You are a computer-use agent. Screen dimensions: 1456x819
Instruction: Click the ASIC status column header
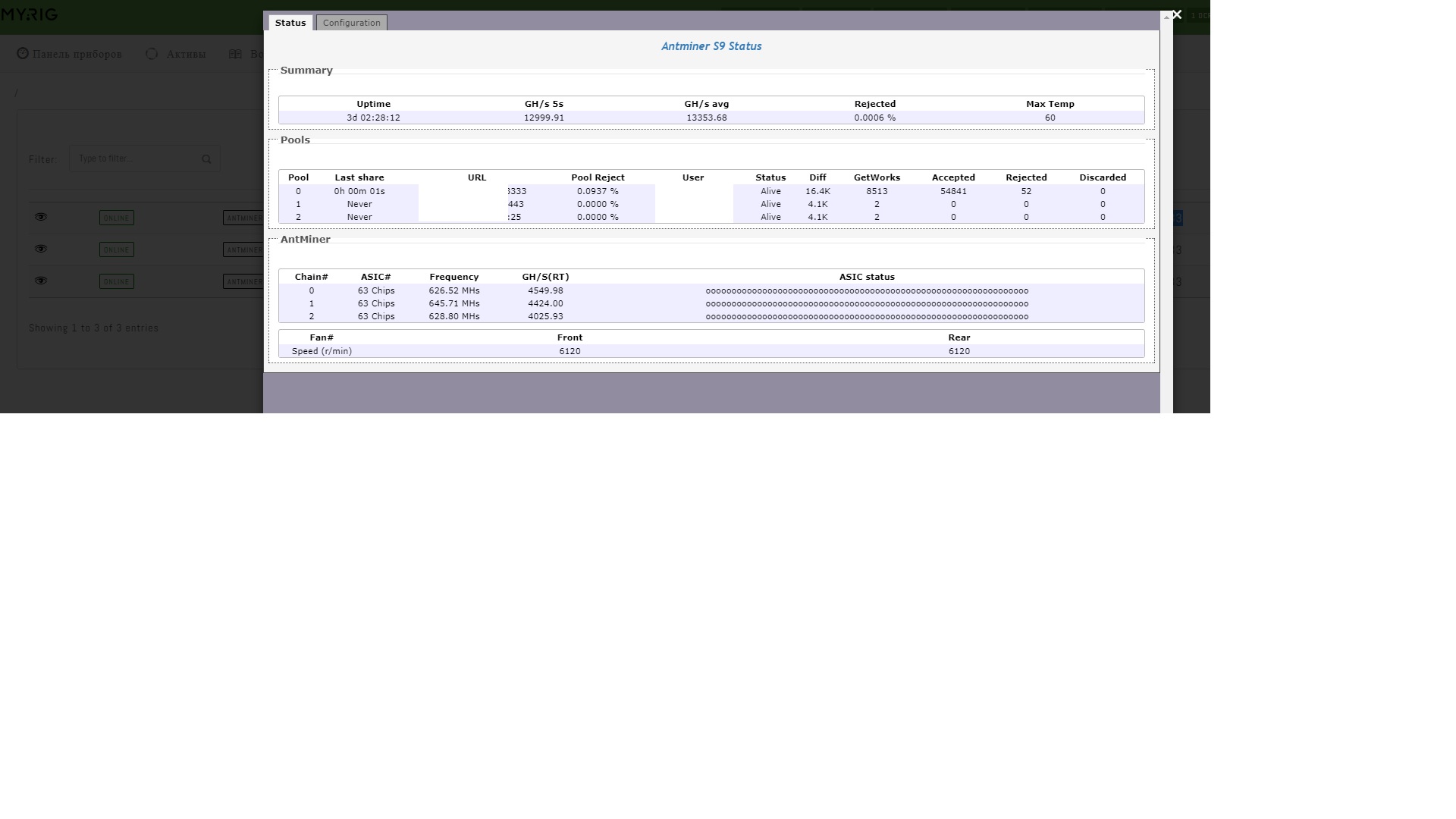[x=867, y=277]
